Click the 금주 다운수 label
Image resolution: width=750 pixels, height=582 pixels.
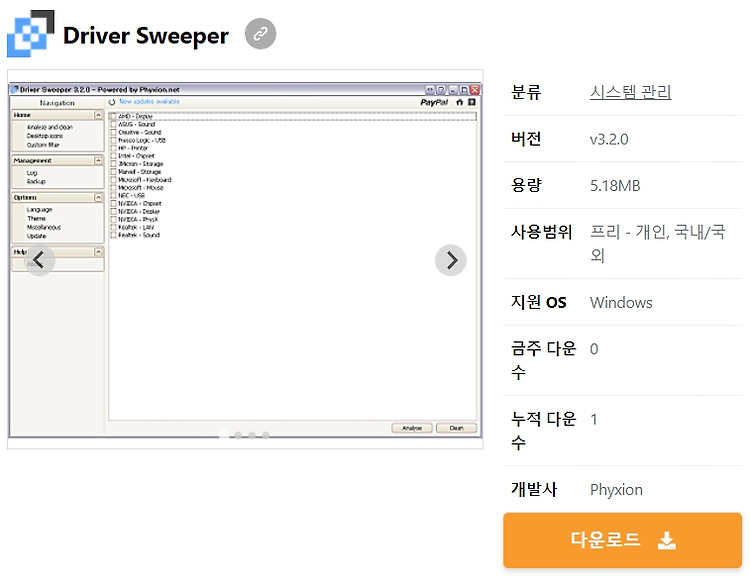click(x=543, y=360)
